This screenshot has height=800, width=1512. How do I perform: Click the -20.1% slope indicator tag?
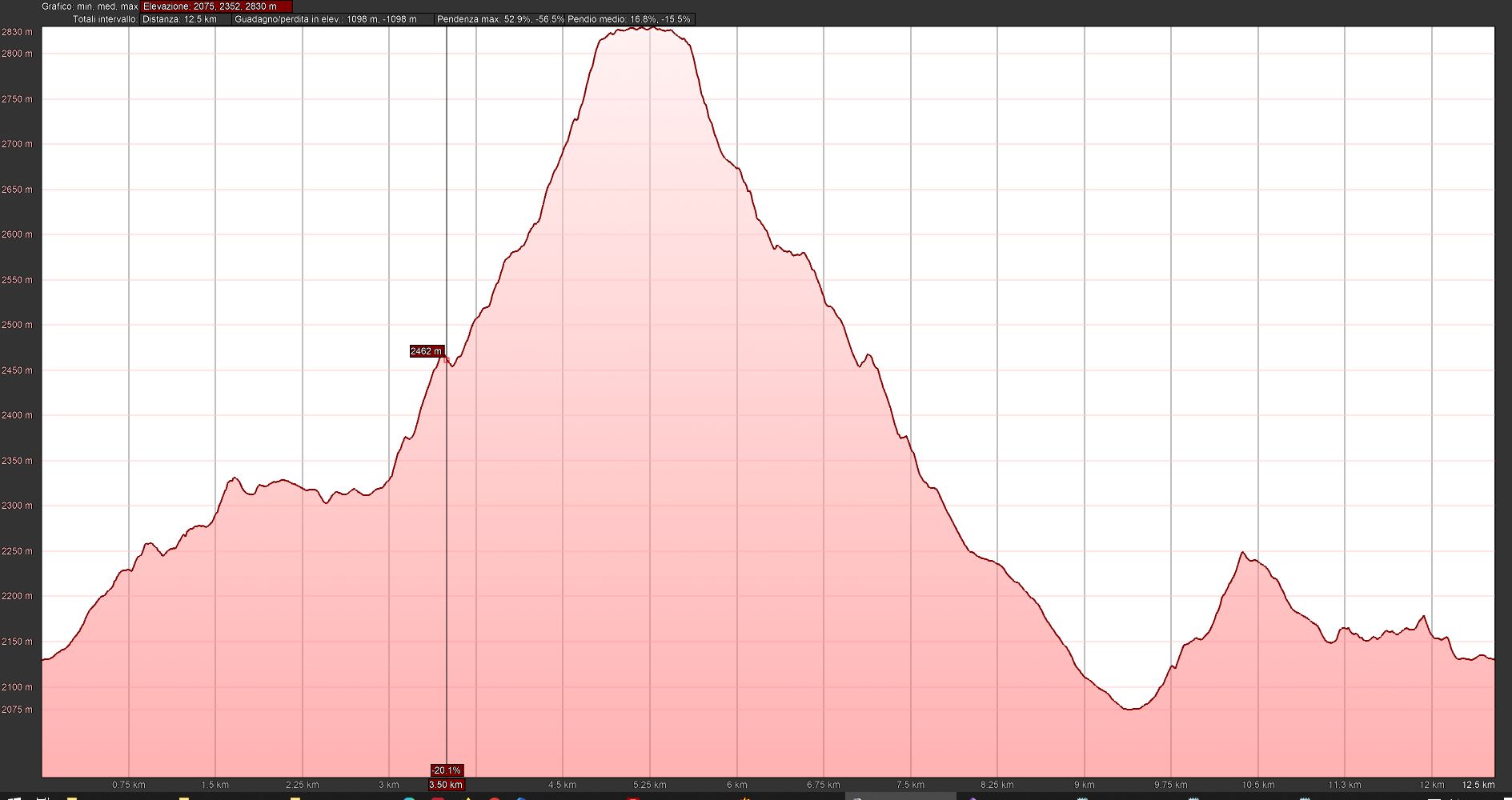point(446,770)
